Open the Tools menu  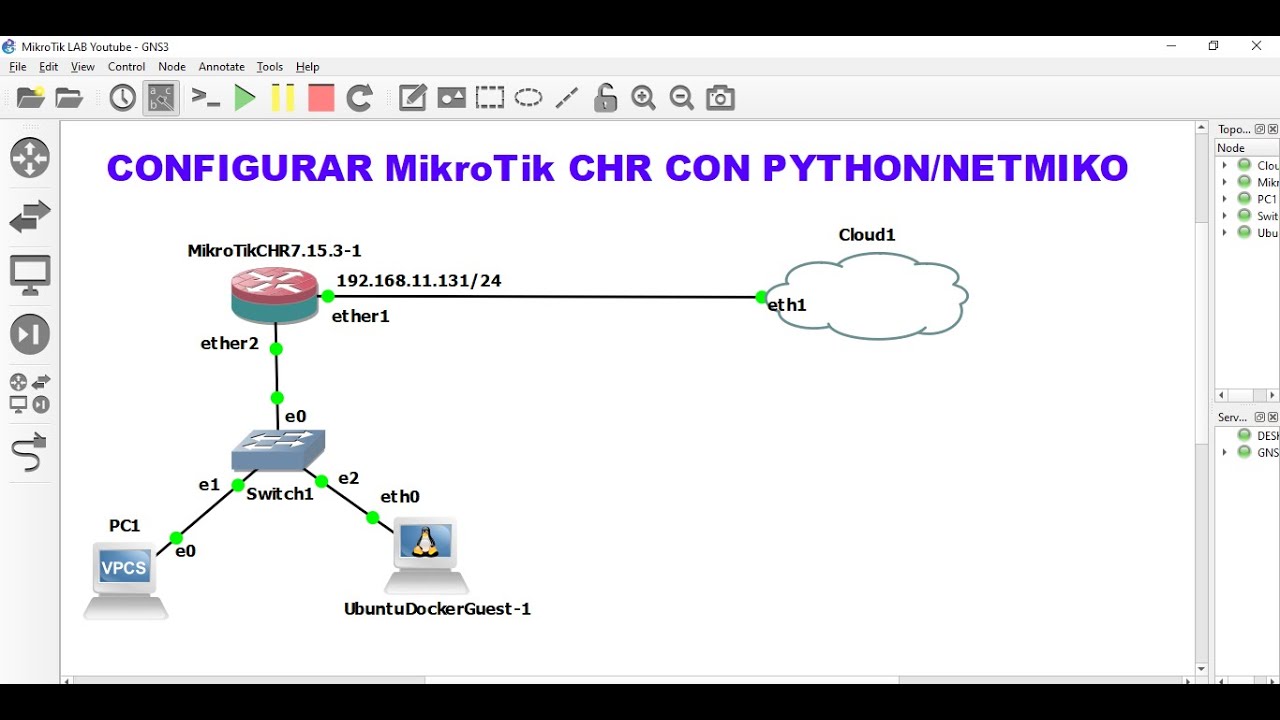270,67
